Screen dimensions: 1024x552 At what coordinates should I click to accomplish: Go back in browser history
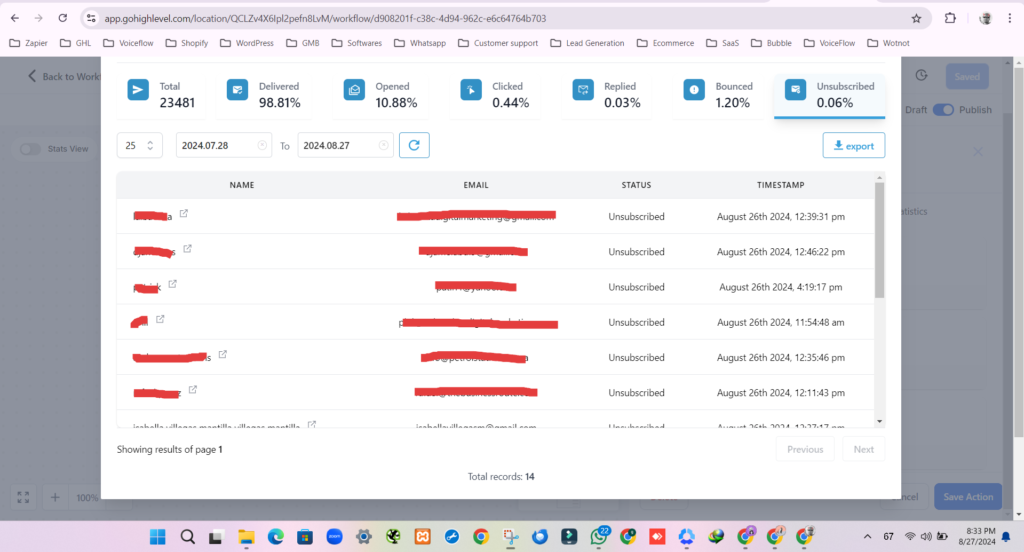click(14, 18)
